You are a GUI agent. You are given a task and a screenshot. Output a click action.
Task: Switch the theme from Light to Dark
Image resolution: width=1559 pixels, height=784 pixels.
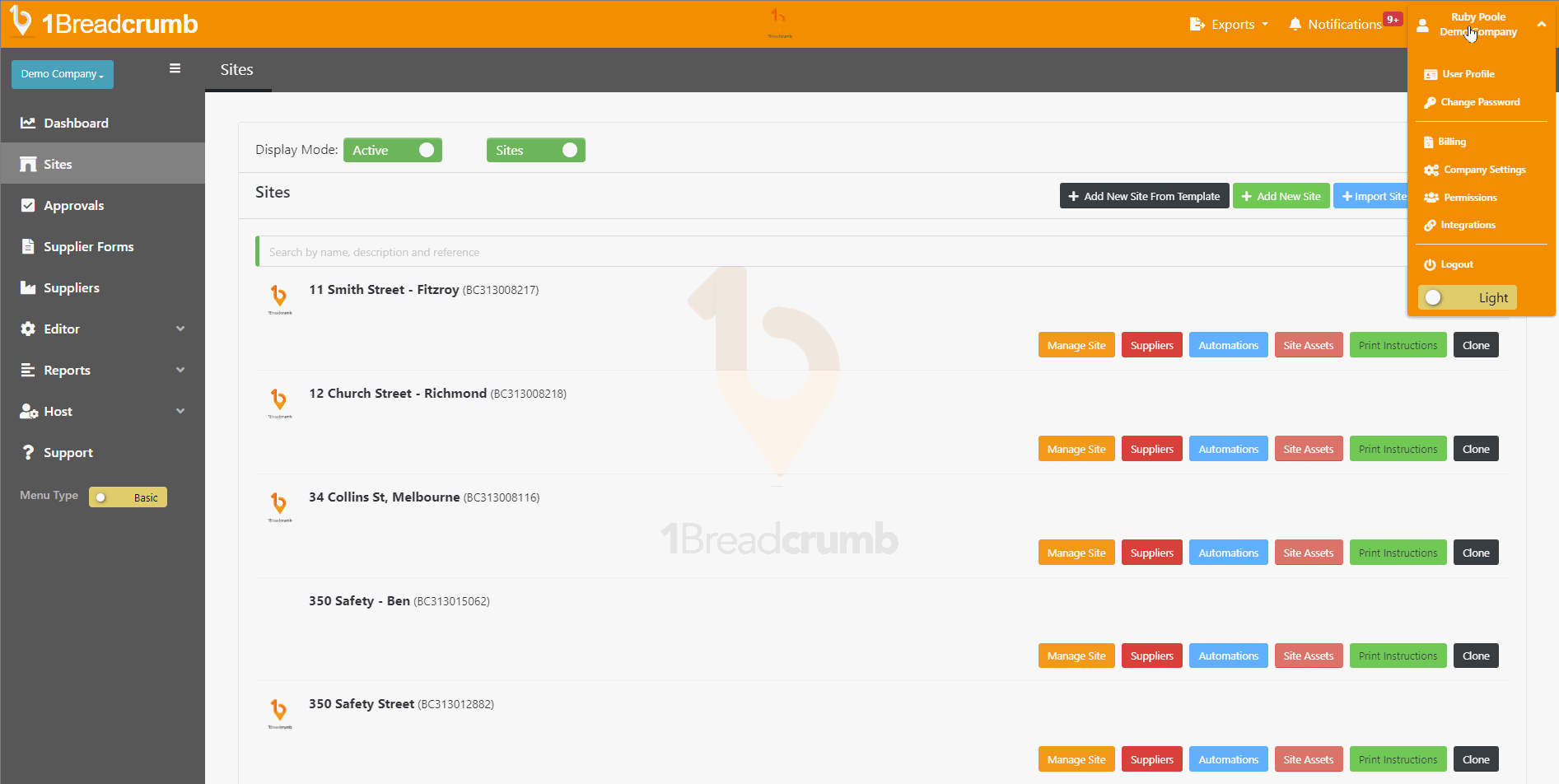[x=1467, y=297]
